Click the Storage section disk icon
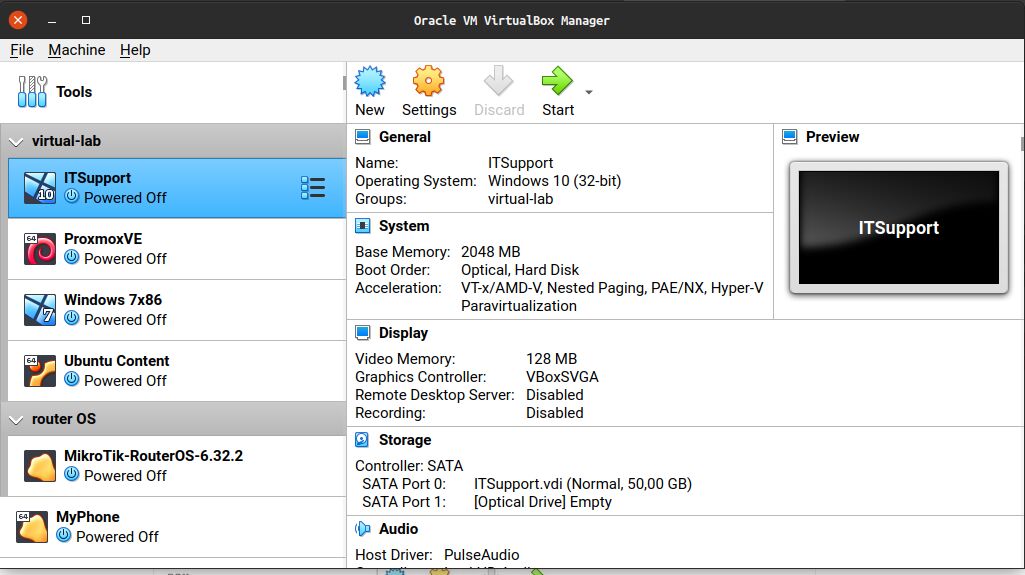This screenshot has width=1025, height=575. (x=362, y=440)
